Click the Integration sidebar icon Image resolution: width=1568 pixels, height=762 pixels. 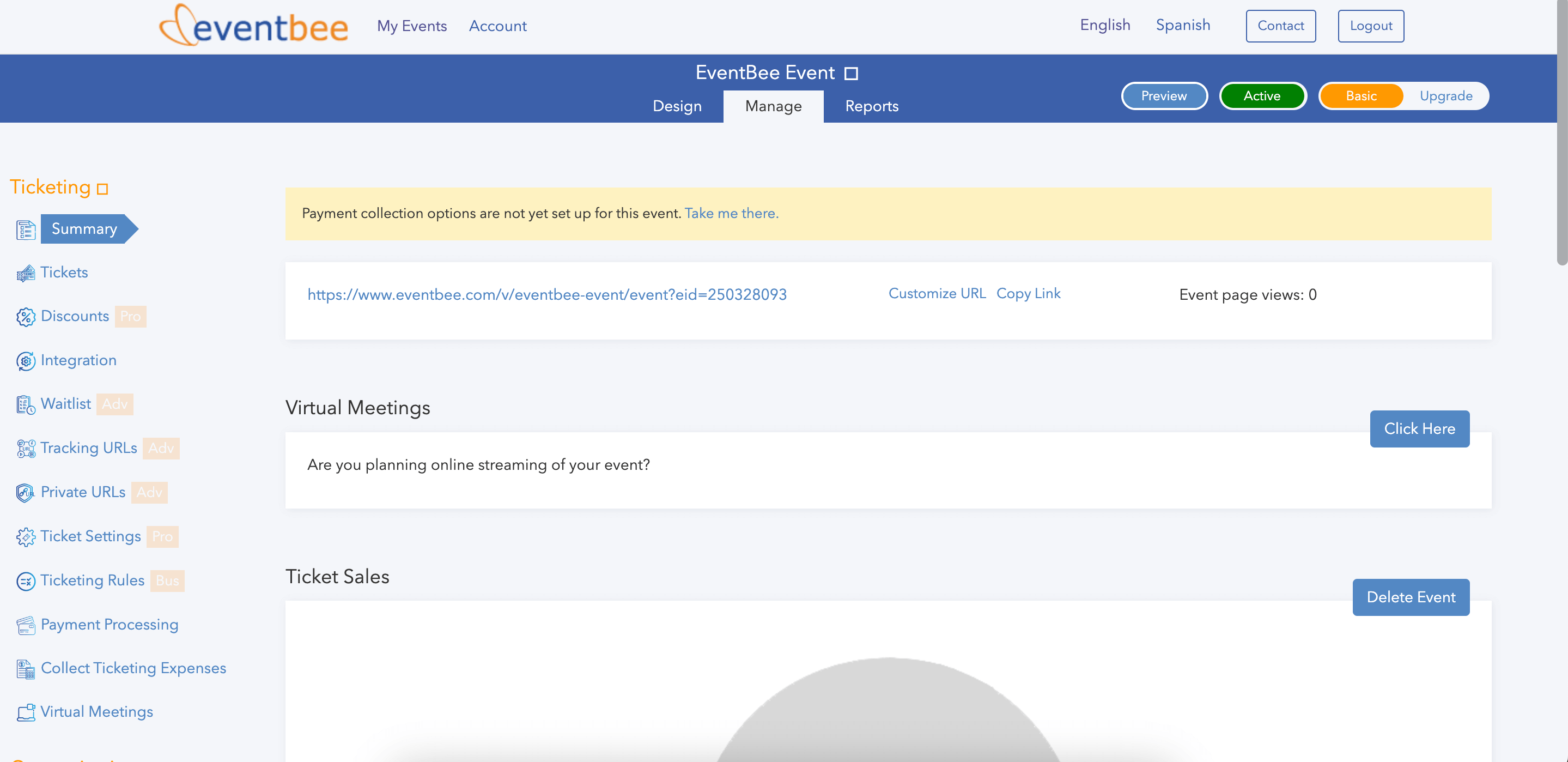point(26,360)
